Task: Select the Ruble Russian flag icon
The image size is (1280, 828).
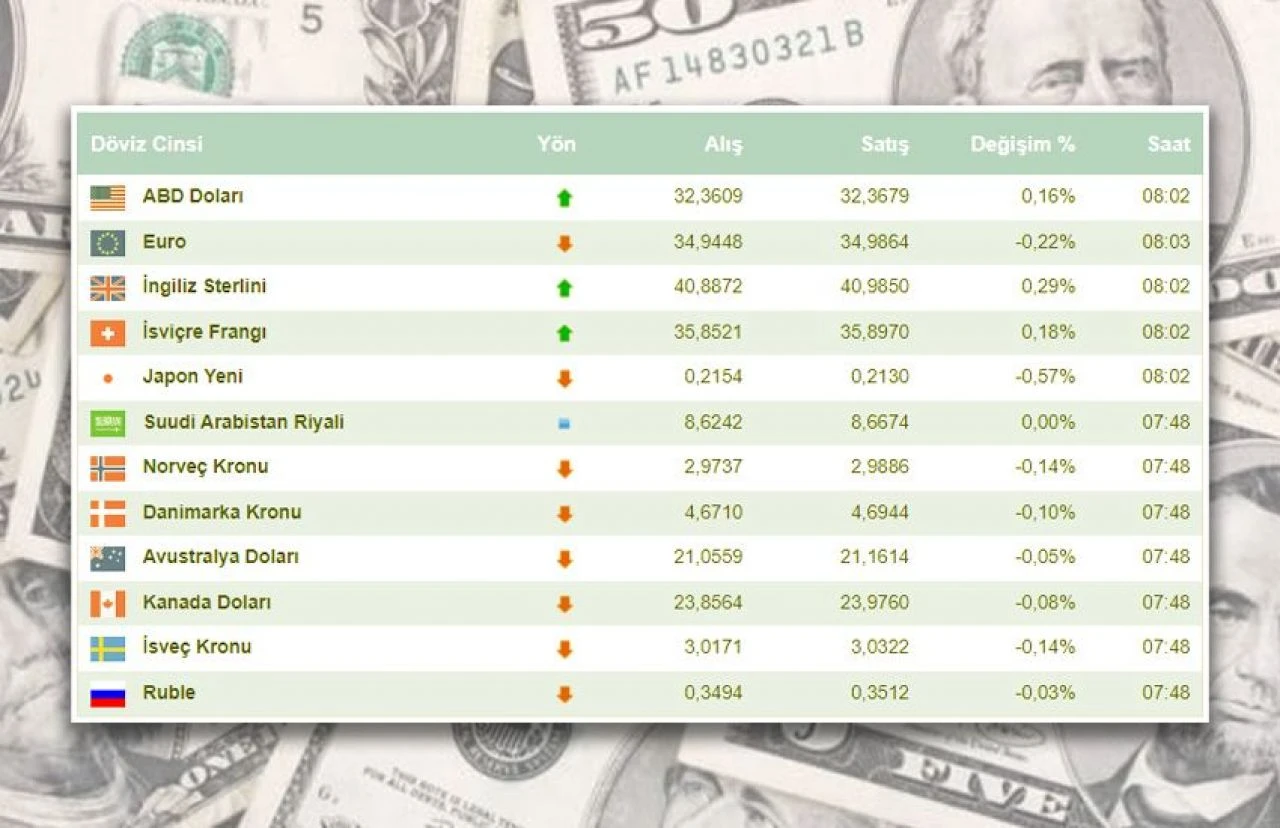Action: tap(105, 692)
